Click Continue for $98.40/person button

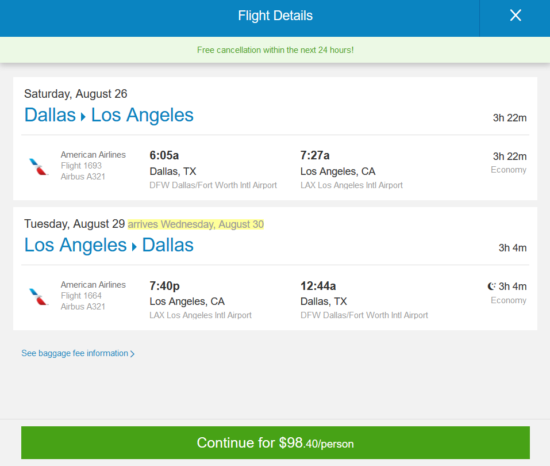(275, 443)
